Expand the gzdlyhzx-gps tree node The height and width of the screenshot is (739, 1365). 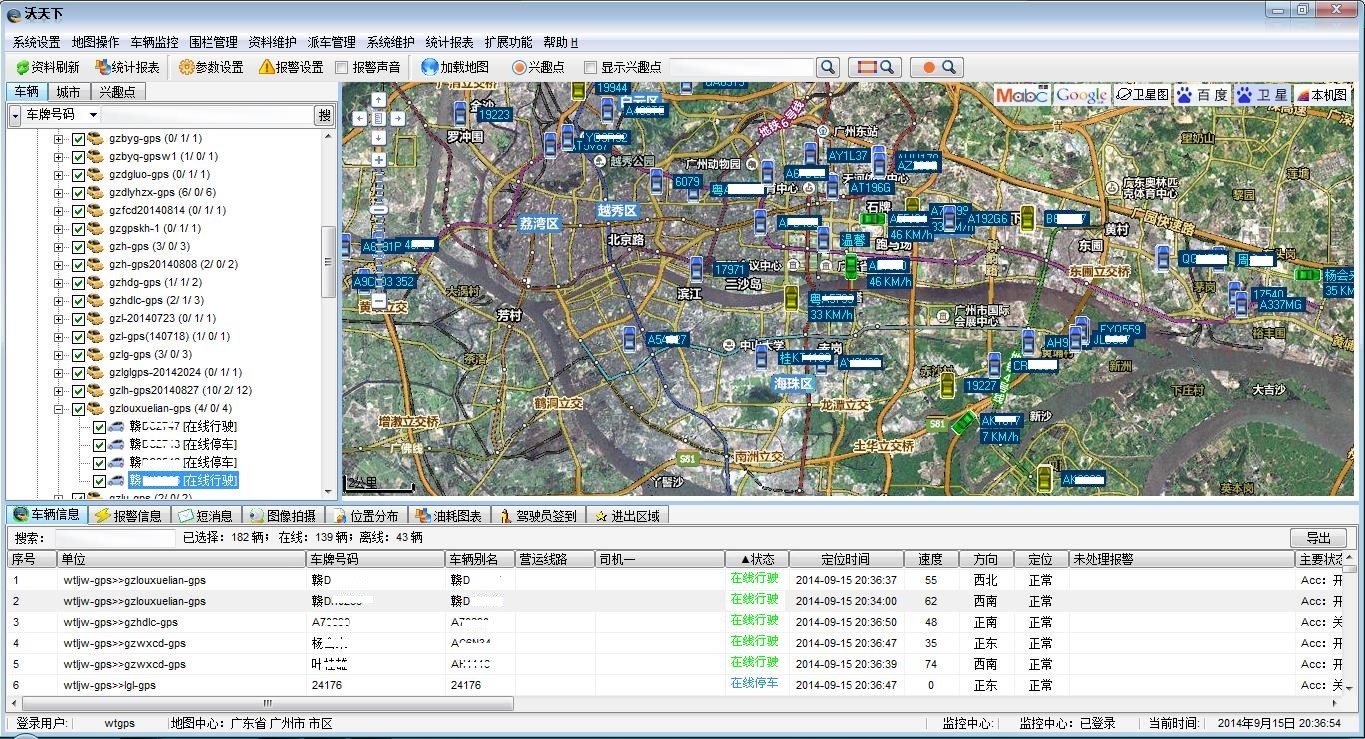point(59,193)
